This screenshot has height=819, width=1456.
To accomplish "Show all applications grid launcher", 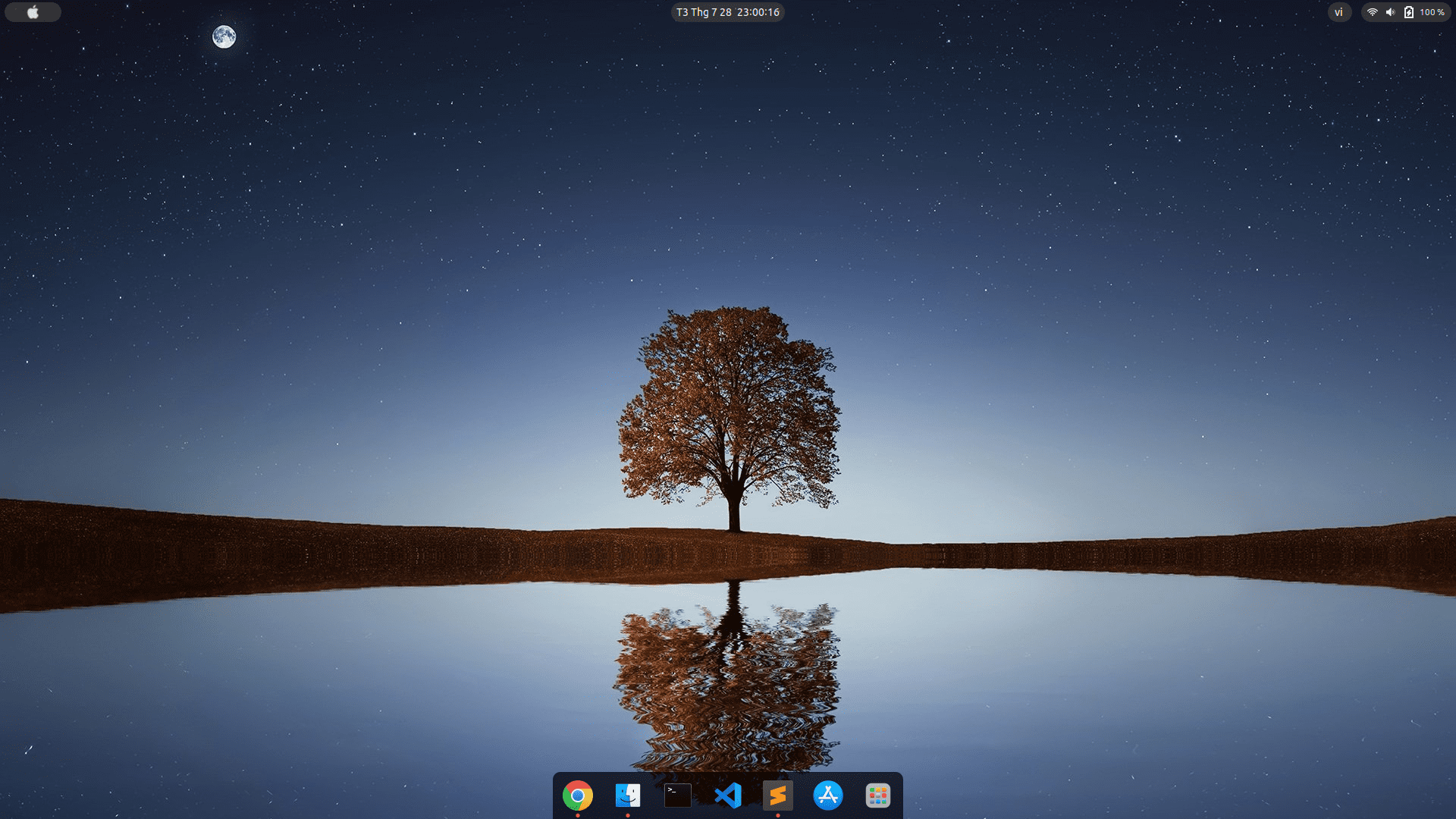I will pyautogui.click(x=877, y=795).
